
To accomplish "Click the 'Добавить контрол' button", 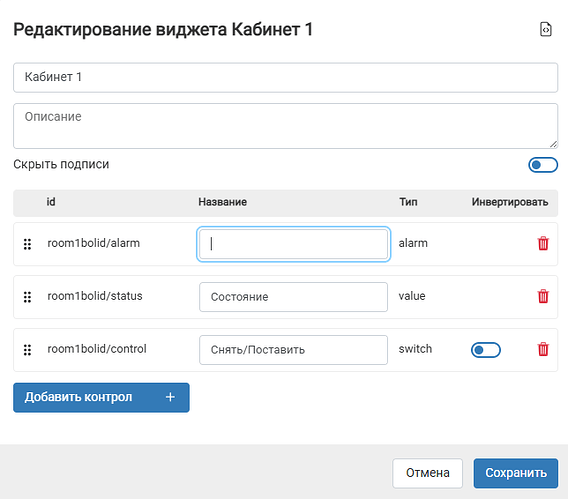I will pyautogui.click(x=101, y=397).
